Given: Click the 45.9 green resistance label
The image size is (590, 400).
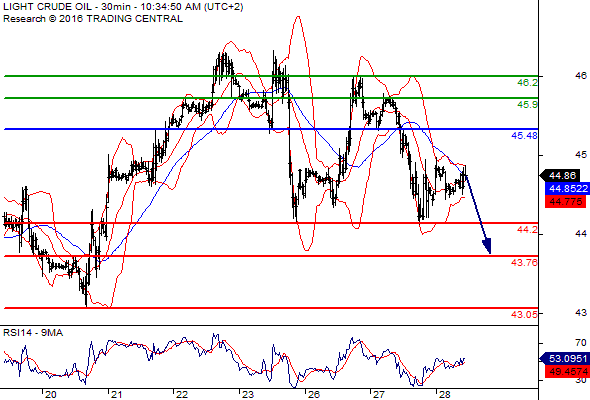Looking at the screenshot, I should pos(527,105).
